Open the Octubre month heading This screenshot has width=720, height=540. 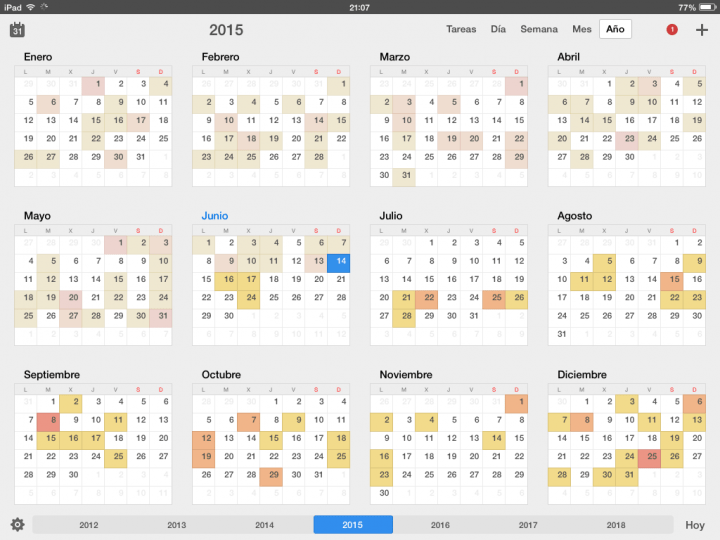[221, 375]
